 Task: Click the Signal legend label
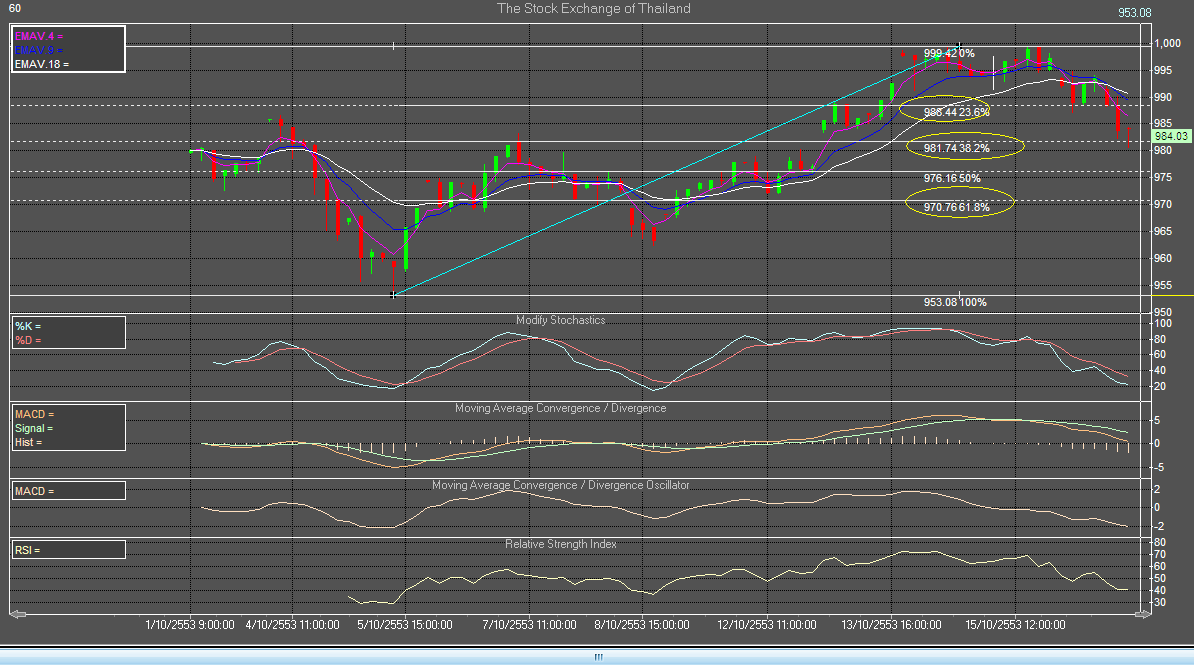pyautogui.click(x=34, y=428)
